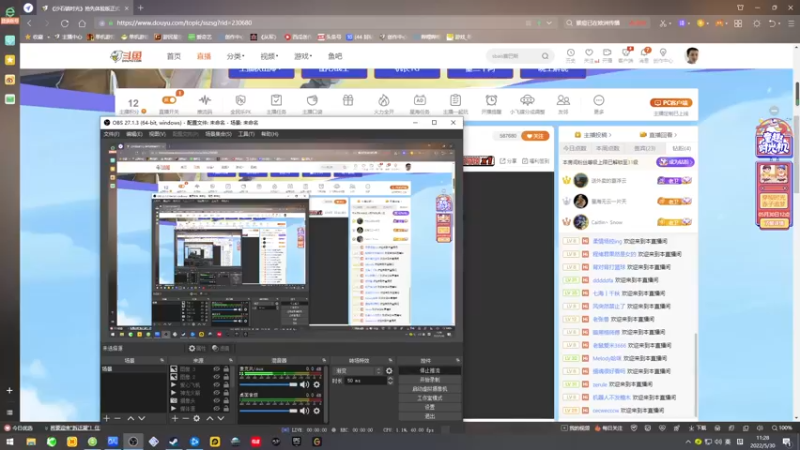Show hidden system tray icons chevron

click(x=688, y=442)
